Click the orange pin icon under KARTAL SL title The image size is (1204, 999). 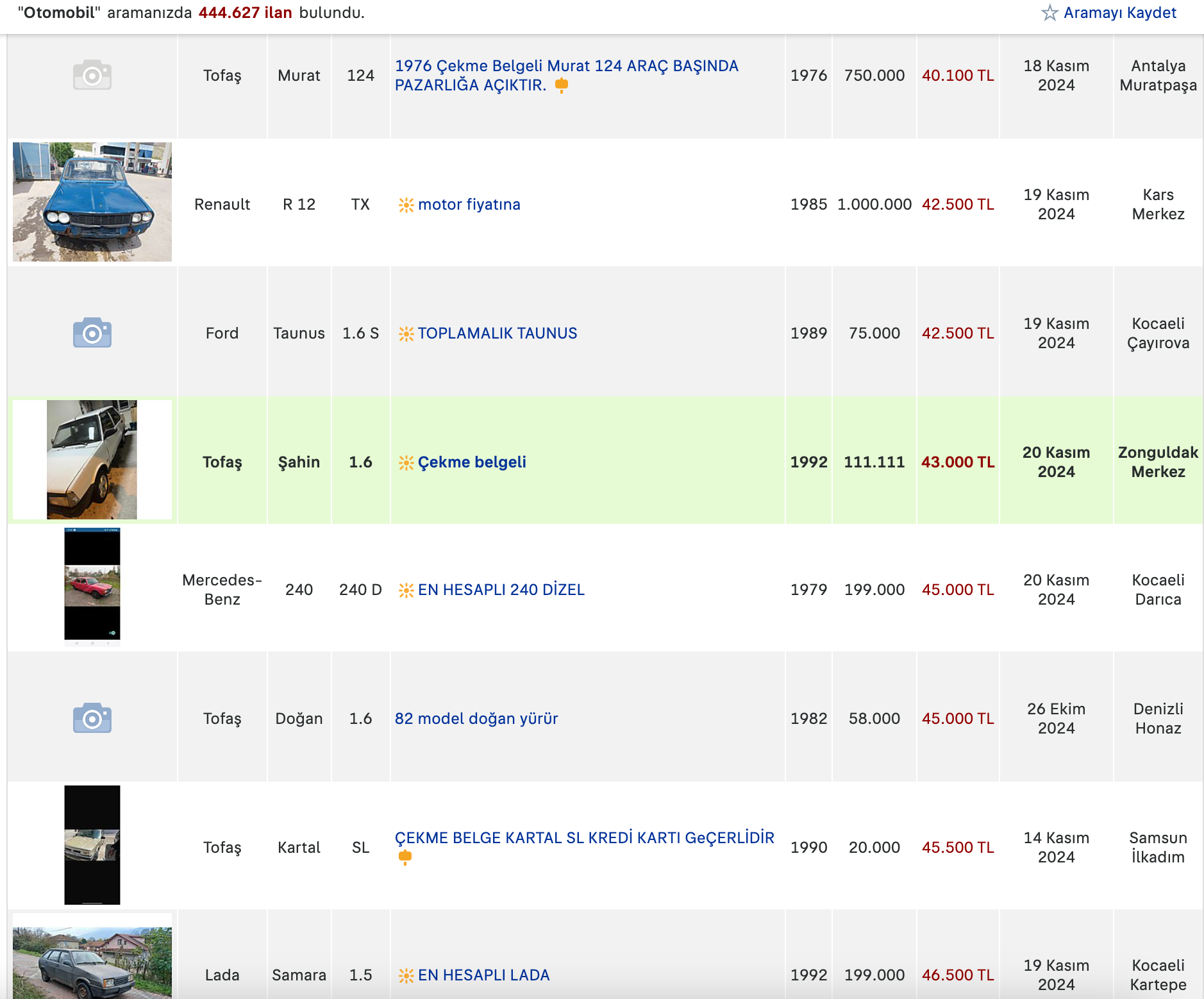[x=405, y=857]
